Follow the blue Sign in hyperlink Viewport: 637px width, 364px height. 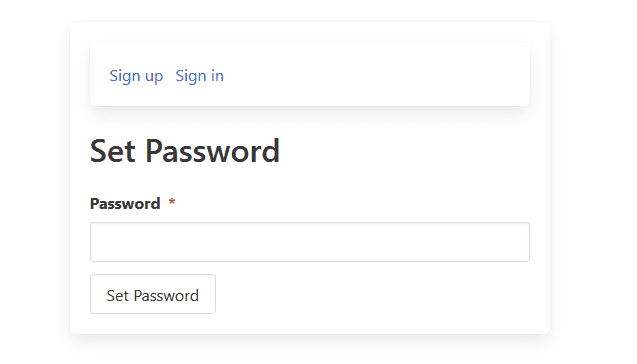[199, 76]
